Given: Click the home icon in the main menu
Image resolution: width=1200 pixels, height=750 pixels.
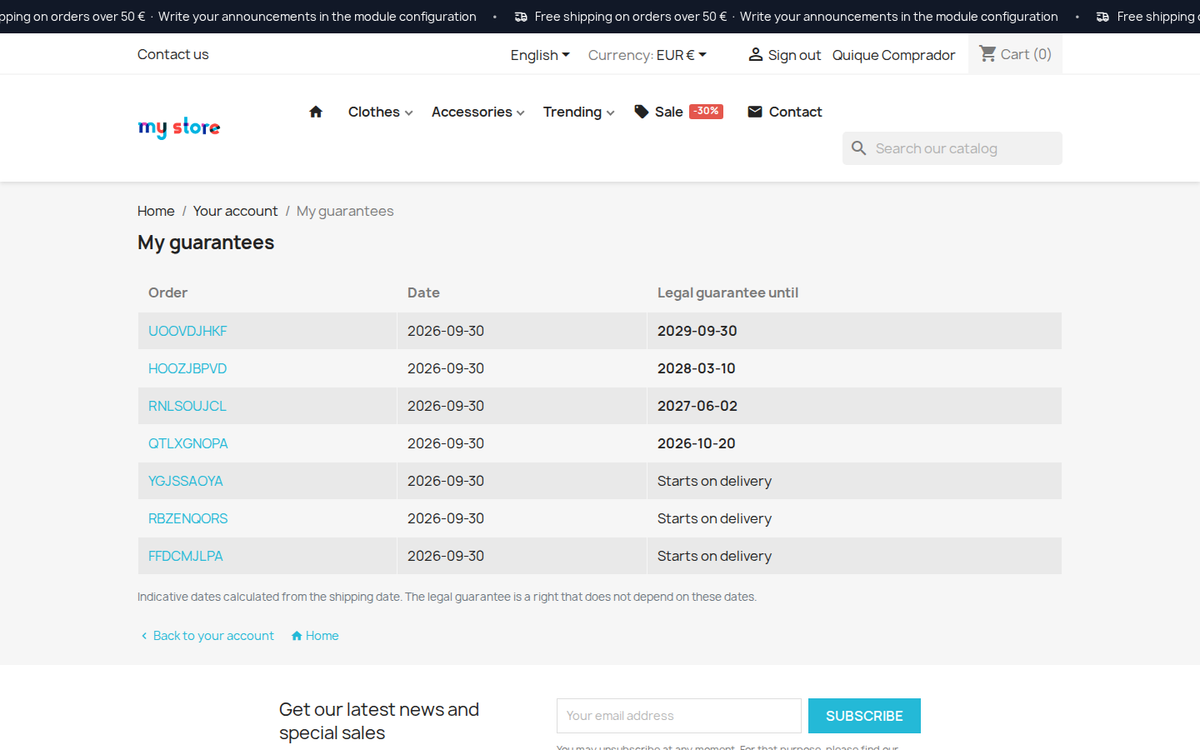Looking at the screenshot, I should (316, 112).
